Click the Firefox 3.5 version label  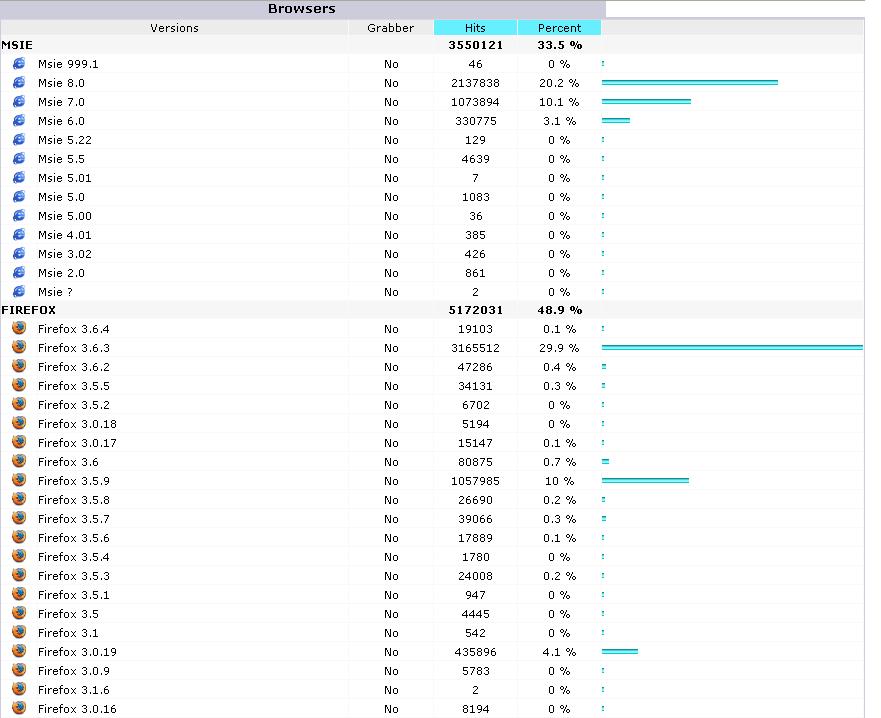click(68, 614)
